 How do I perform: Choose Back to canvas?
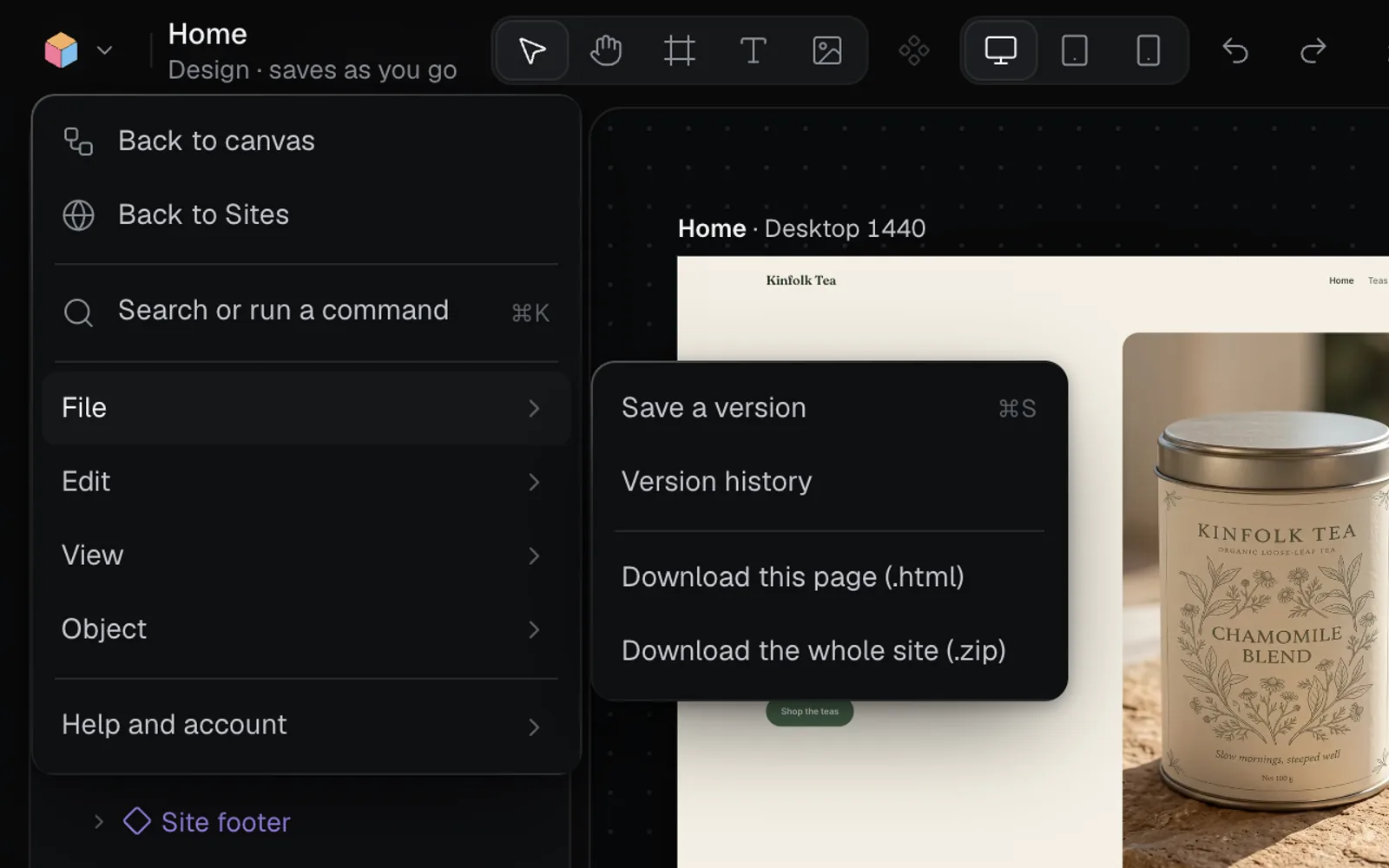[306, 141]
